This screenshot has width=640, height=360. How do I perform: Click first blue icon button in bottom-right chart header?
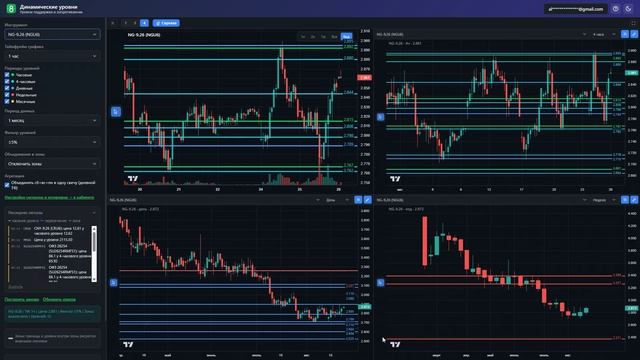[625, 200]
